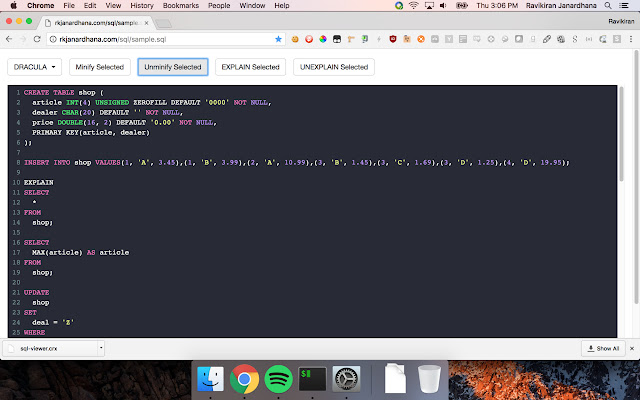Click the MAX(article) AS article line

80,252
